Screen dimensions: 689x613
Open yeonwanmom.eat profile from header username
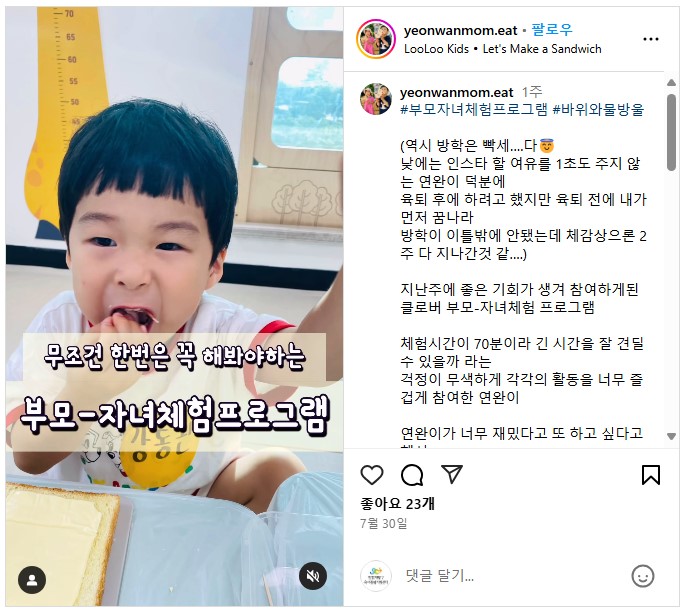[x=461, y=30]
